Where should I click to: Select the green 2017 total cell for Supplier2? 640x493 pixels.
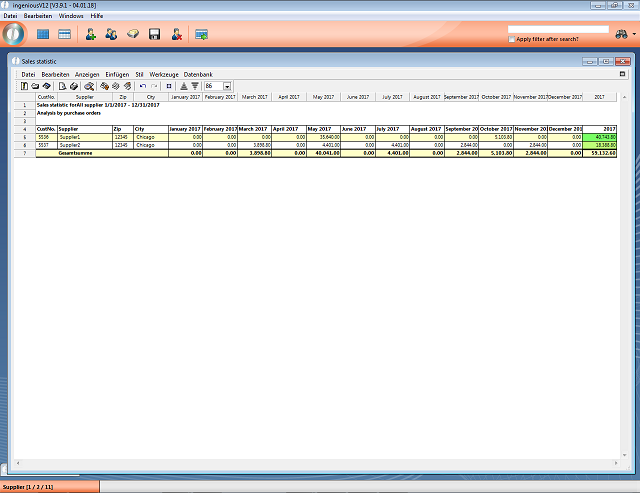point(600,145)
